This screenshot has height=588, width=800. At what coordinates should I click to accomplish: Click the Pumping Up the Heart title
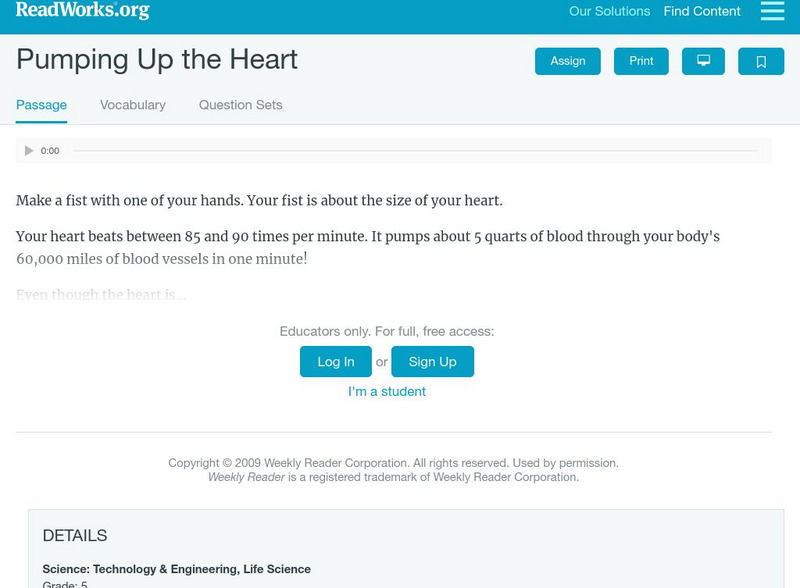[156, 60]
